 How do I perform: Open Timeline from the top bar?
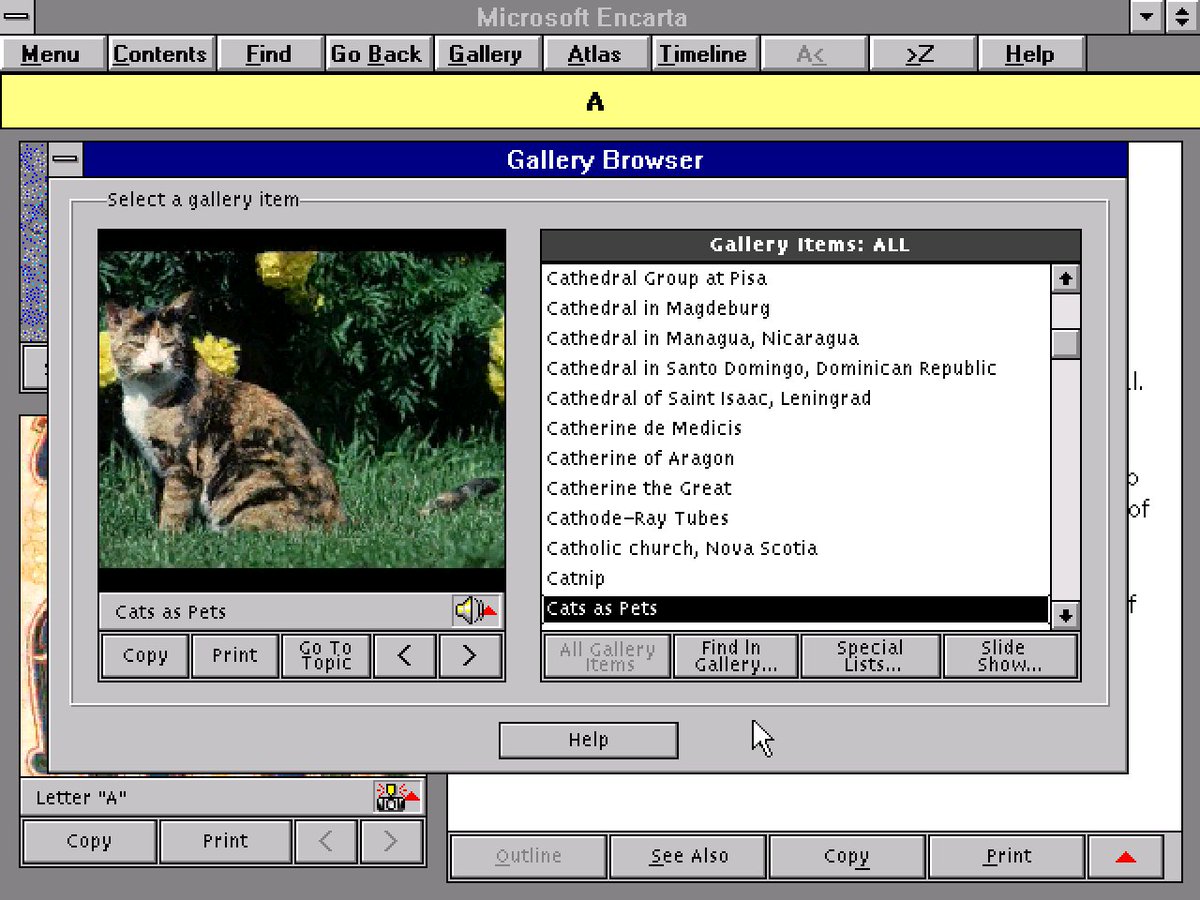[x=703, y=54]
